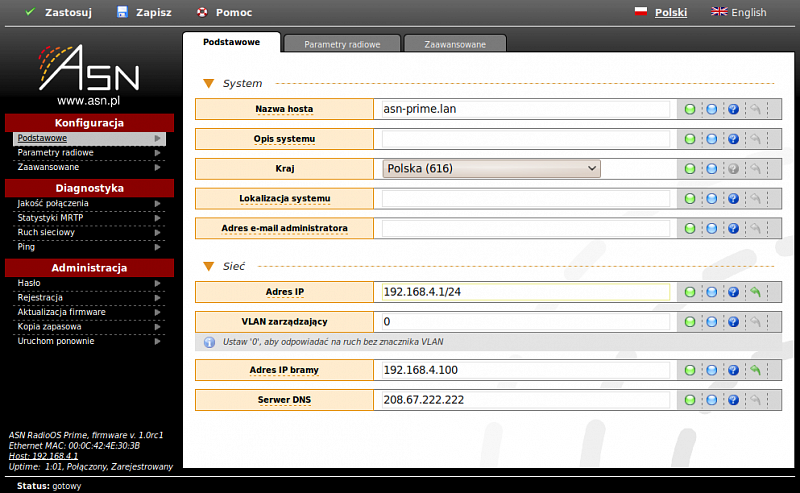Click the Zapisz button

144,12
